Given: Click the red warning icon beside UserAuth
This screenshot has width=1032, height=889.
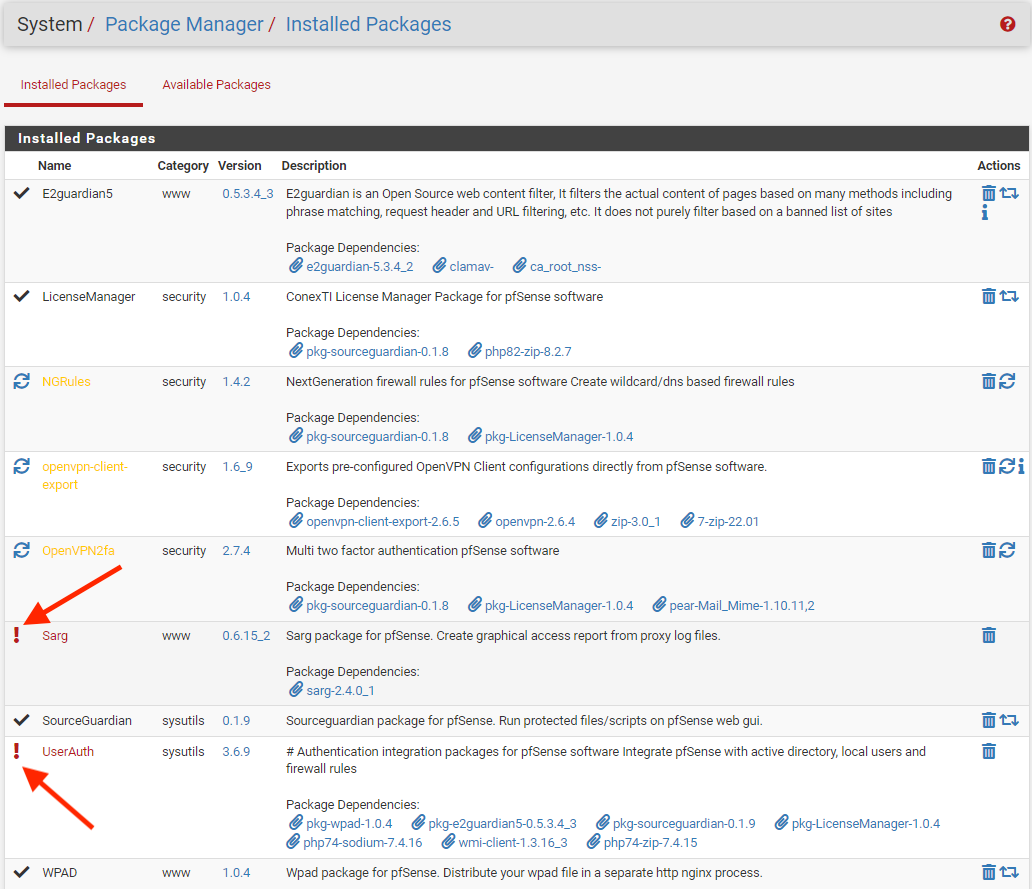Looking at the screenshot, I should coord(17,751).
